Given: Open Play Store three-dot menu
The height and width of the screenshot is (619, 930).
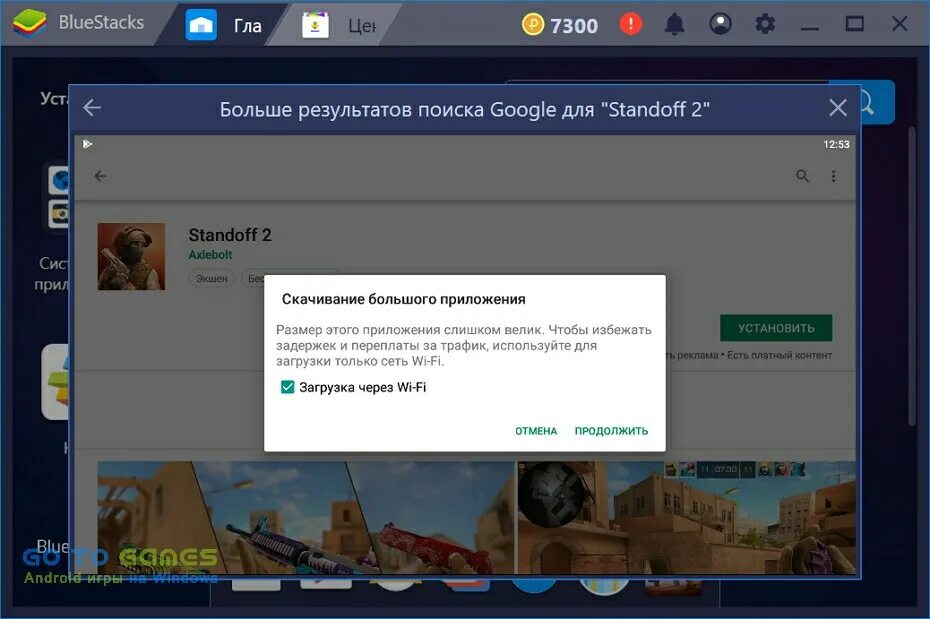Looking at the screenshot, I should click(833, 176).
